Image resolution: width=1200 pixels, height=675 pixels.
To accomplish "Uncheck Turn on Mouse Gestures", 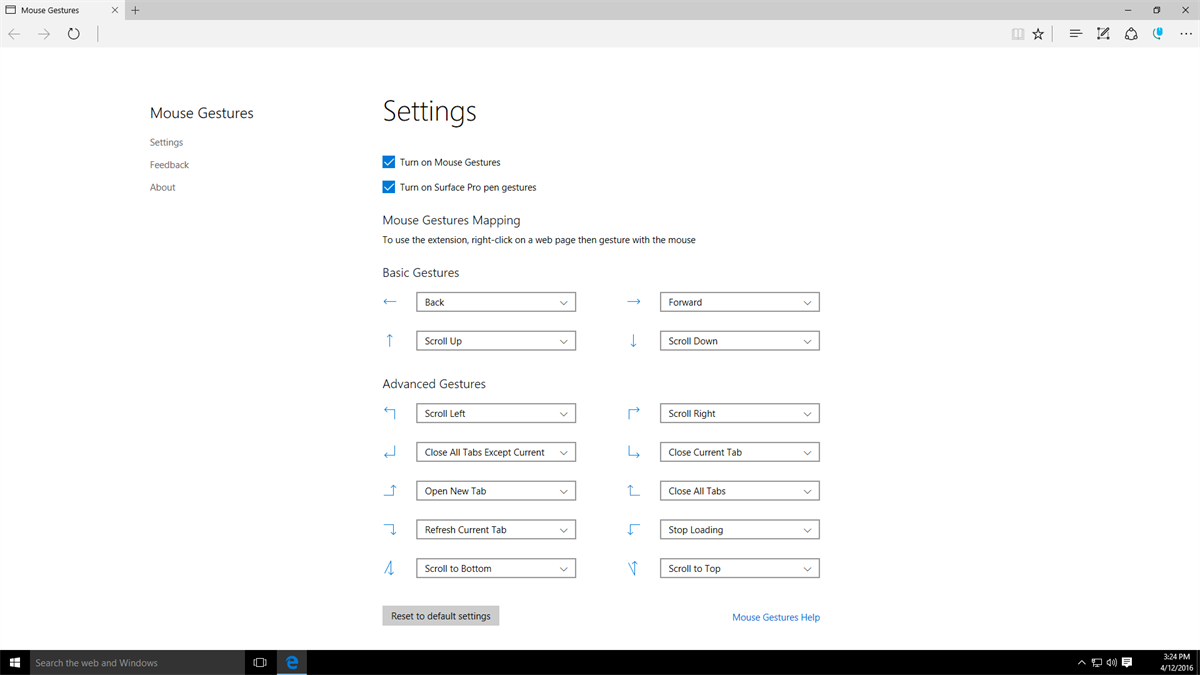I will (389, 162).
